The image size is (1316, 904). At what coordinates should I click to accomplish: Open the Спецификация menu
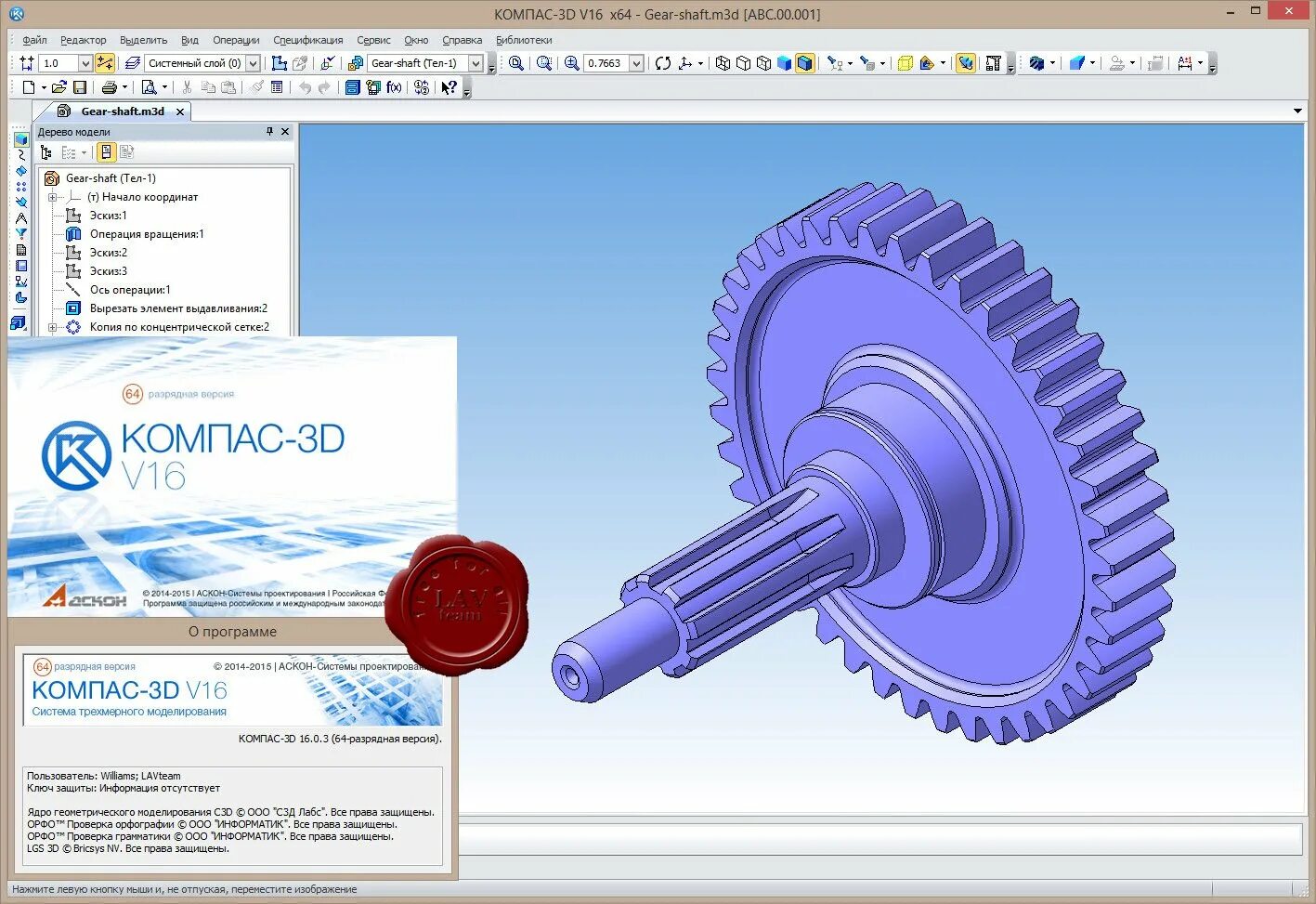pos(308,40)
